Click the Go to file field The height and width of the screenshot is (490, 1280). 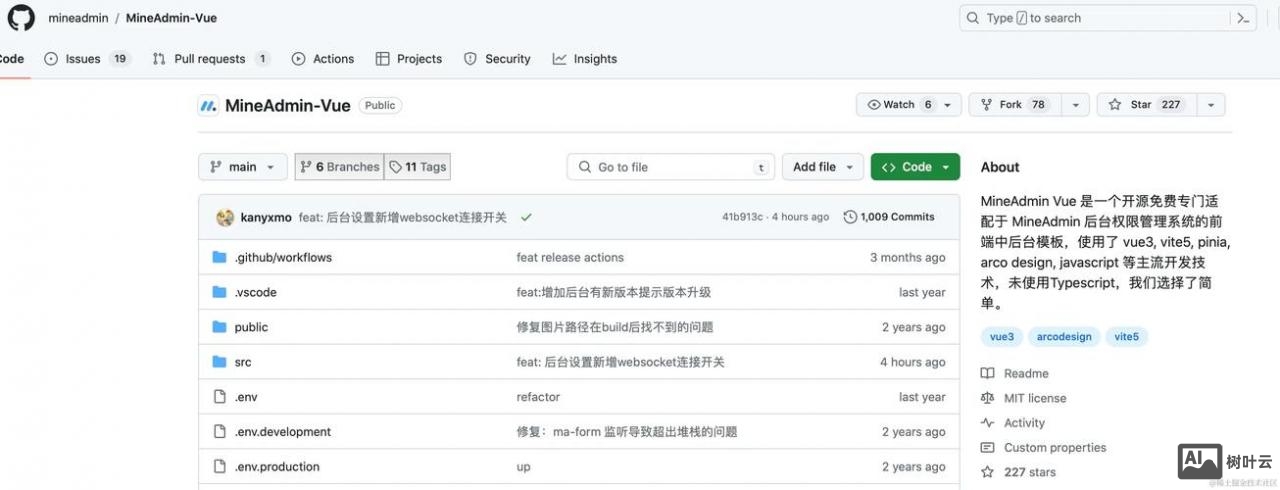tap(671, 167)
